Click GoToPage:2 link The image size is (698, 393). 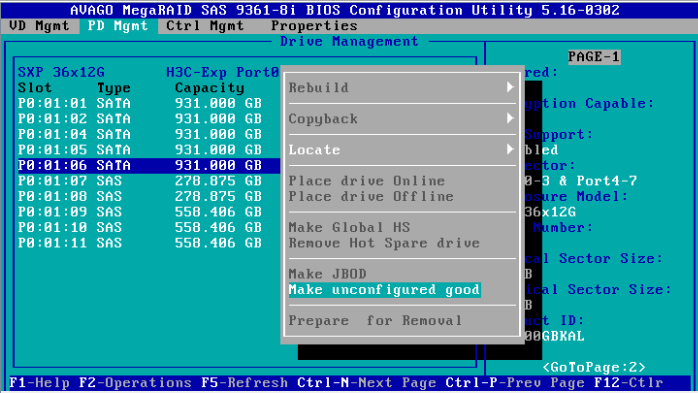click(x=593, y=367)
